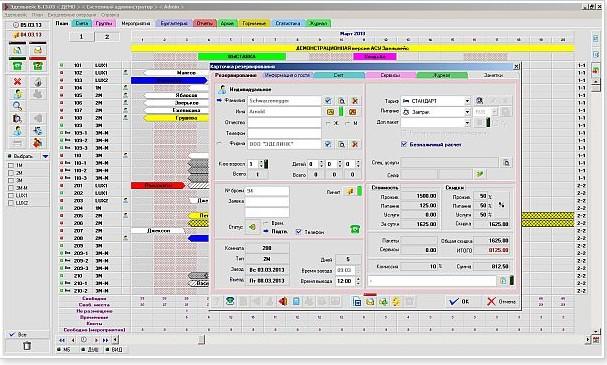The width and height of the screenshot is (607, 365).
Task: Switch to the Информация о госте tab
Action: 287,75
